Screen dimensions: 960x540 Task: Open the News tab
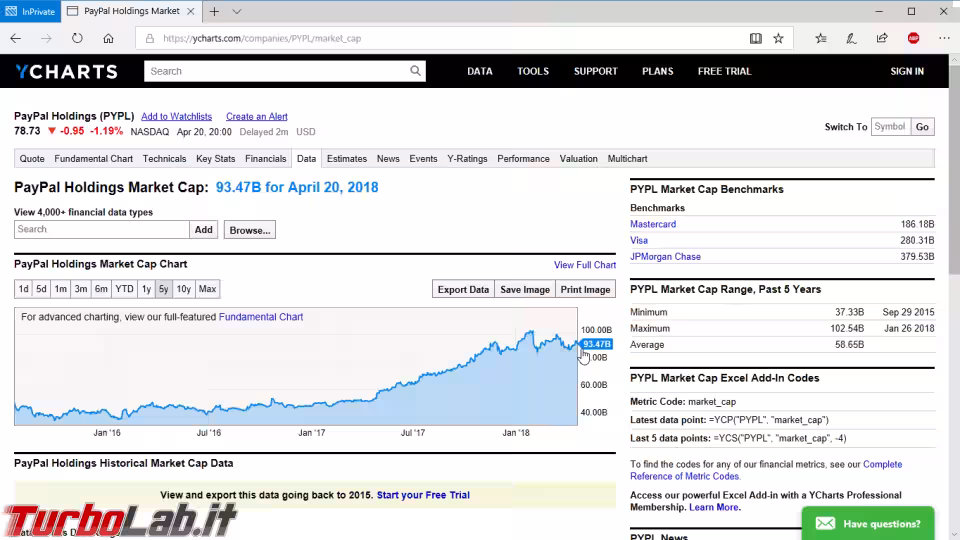pos(388,159)
